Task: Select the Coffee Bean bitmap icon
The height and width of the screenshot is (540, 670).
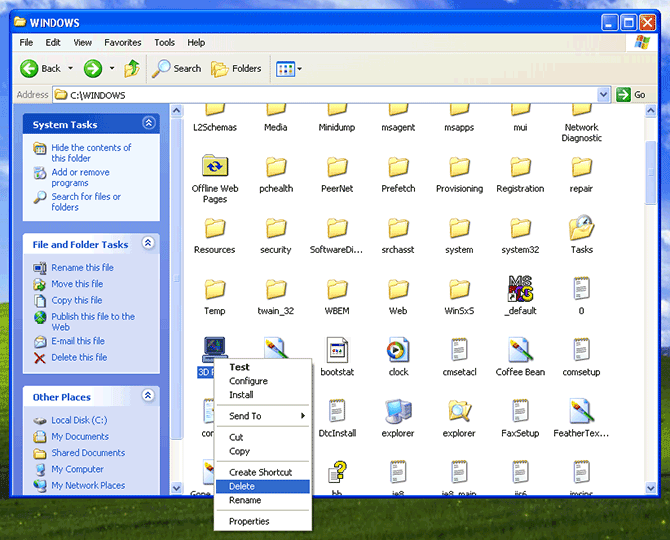Action: point(520,350)
